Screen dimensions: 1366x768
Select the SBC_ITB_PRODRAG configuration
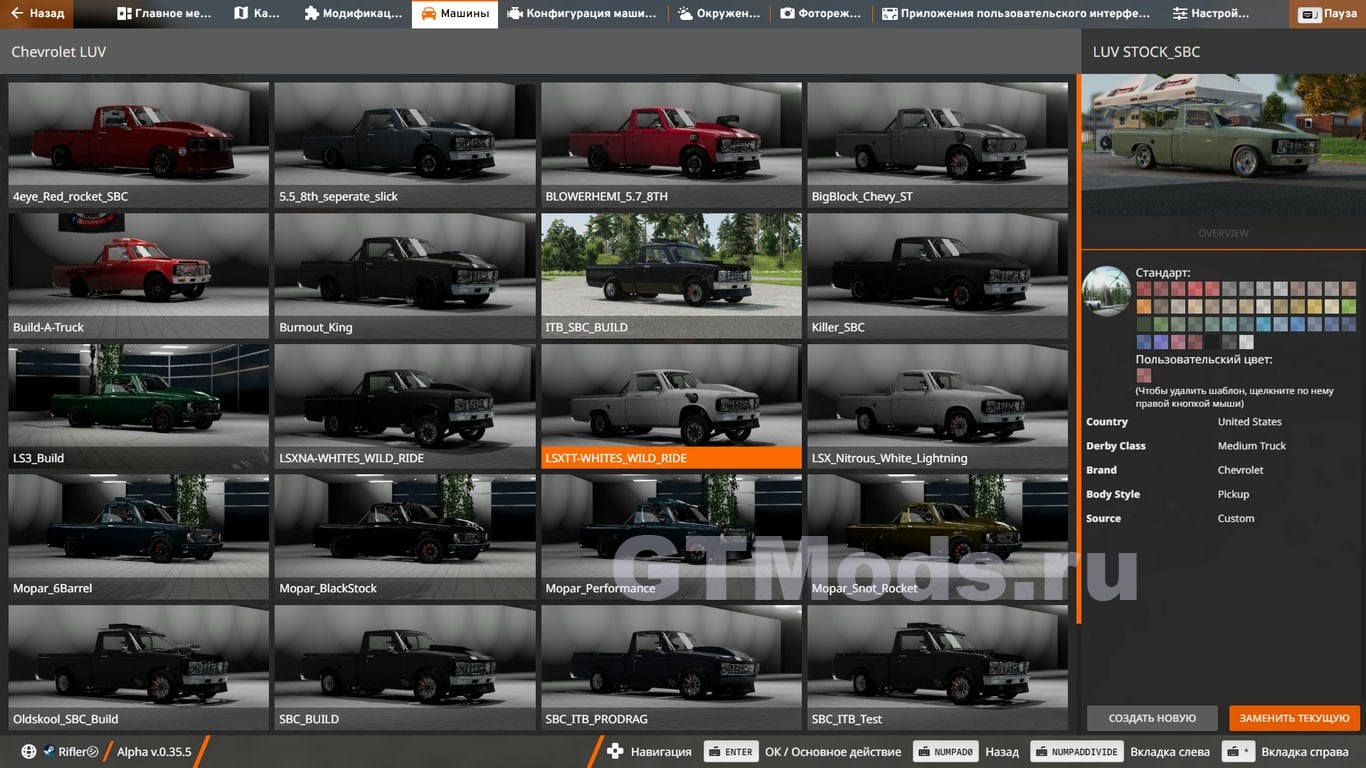tap(671, 667)
